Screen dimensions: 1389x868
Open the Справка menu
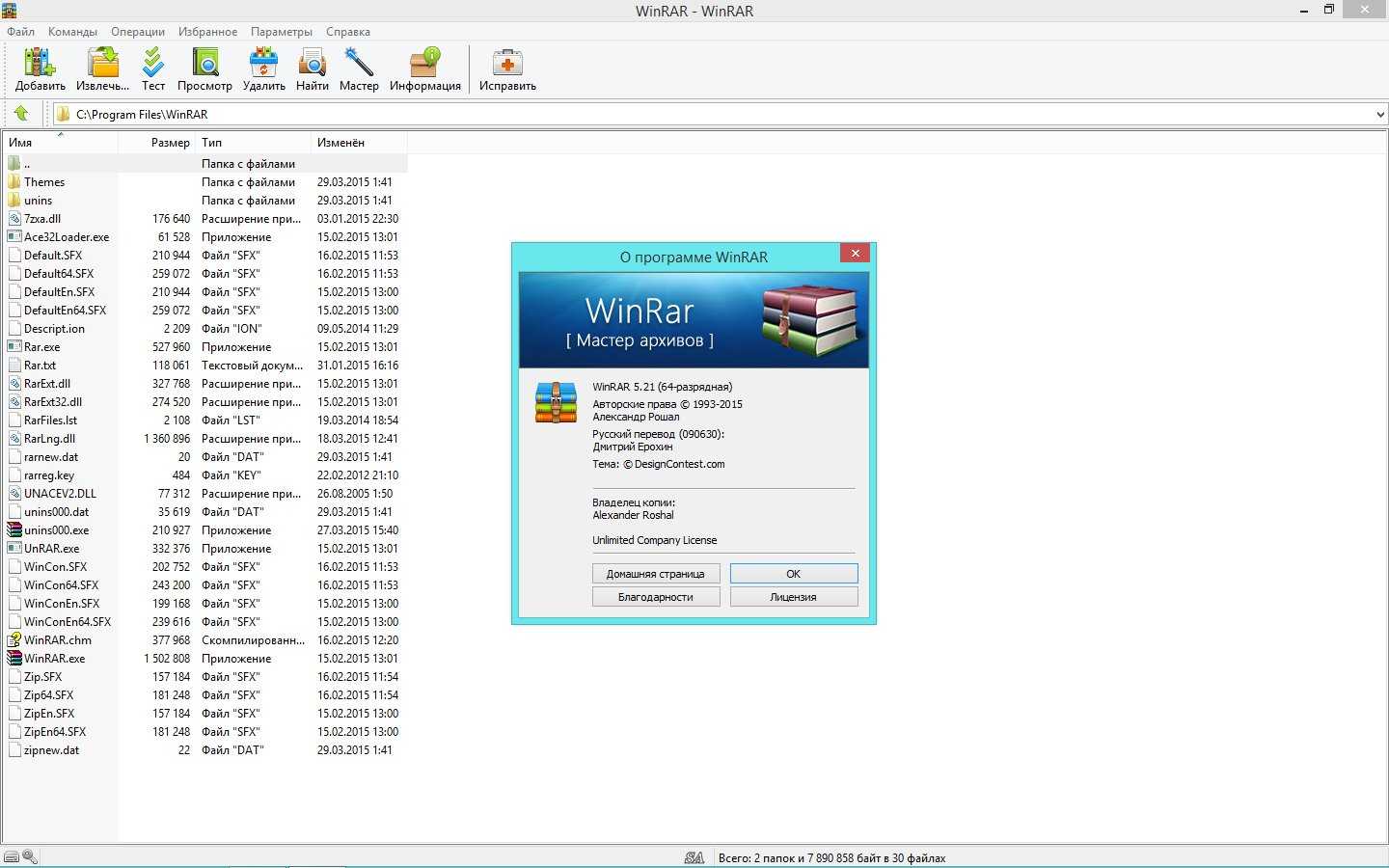pos(348,31)
